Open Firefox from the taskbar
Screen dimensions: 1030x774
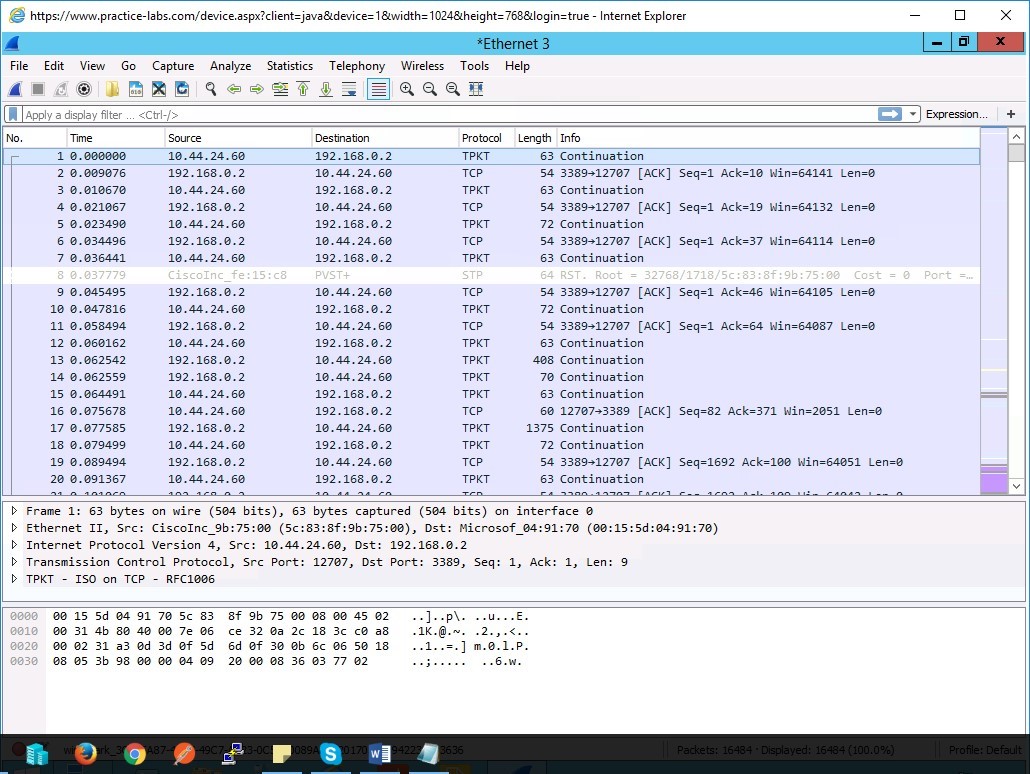85,754
